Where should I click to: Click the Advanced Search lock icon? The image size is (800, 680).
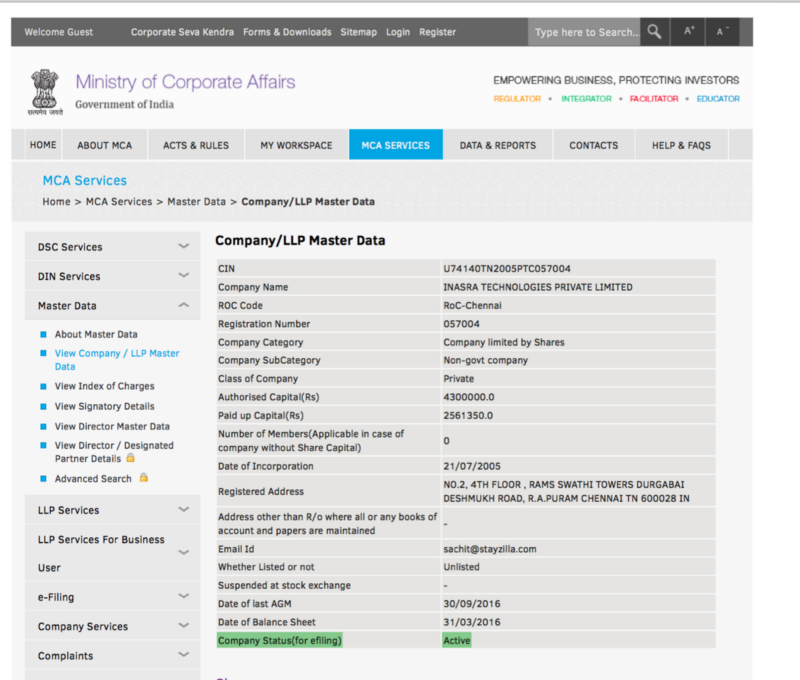point(144,479)
